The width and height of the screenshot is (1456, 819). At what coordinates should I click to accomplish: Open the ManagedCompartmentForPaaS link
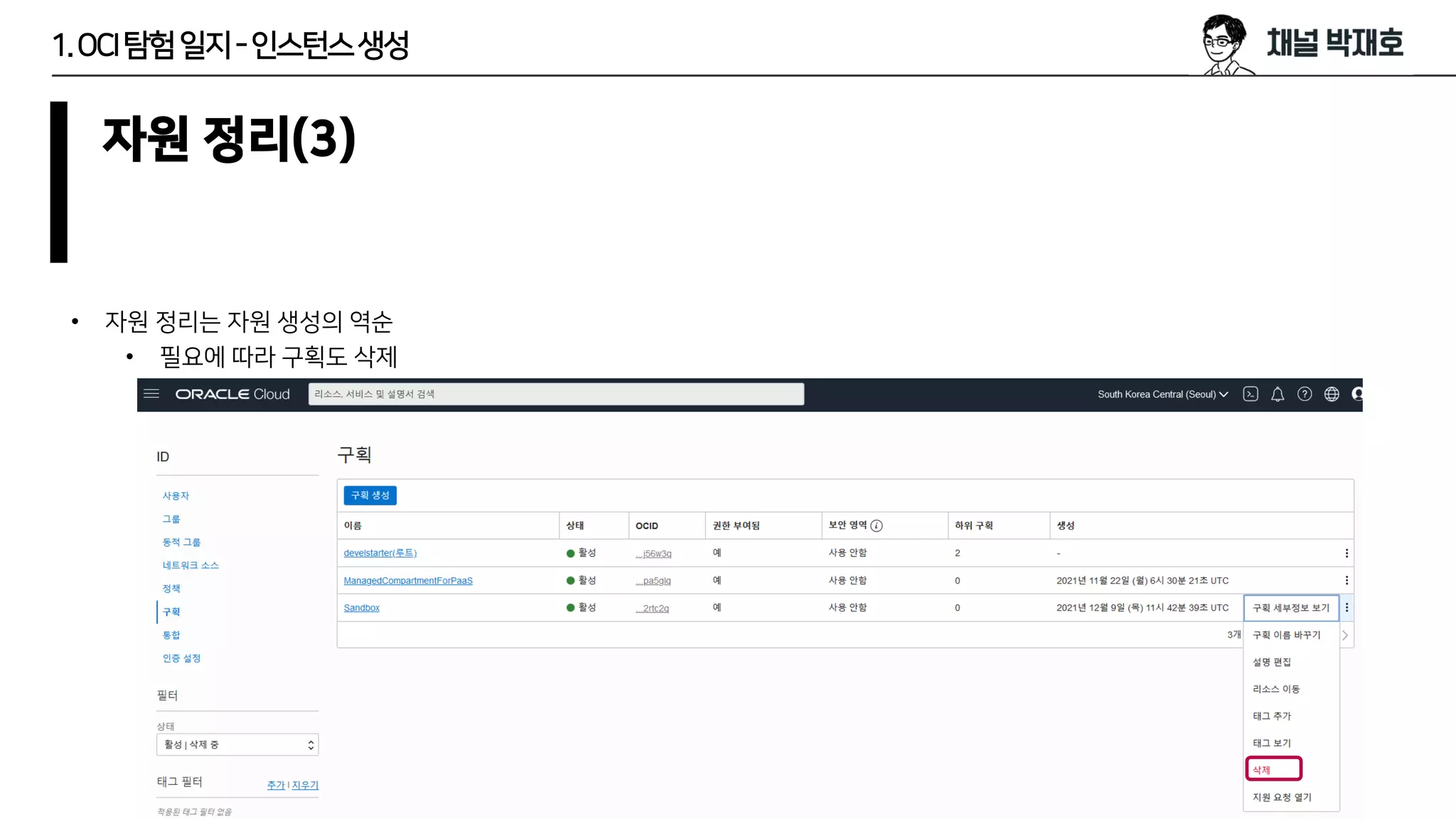click(x=408, y=581)
